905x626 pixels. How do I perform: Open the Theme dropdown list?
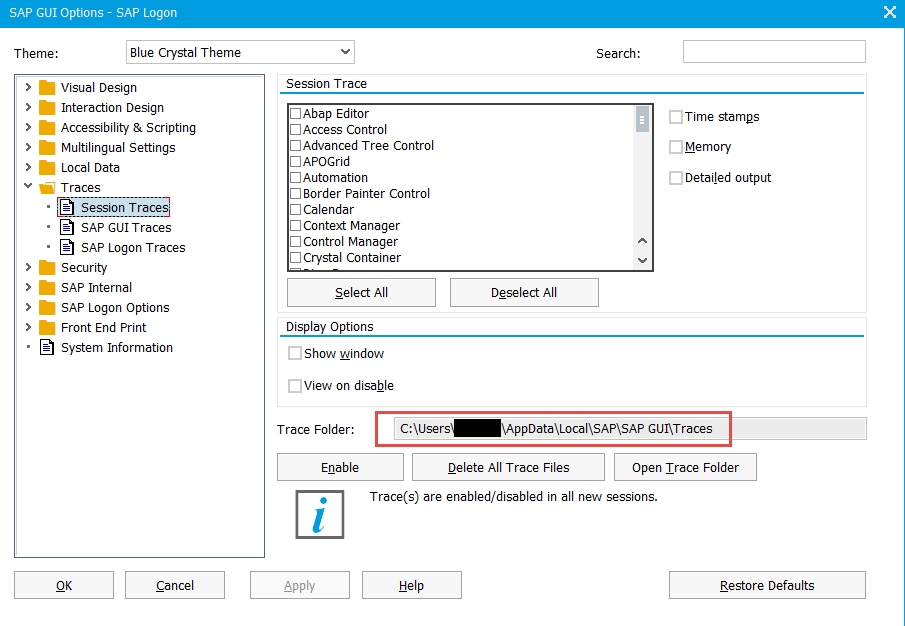[x=240, y=52]
